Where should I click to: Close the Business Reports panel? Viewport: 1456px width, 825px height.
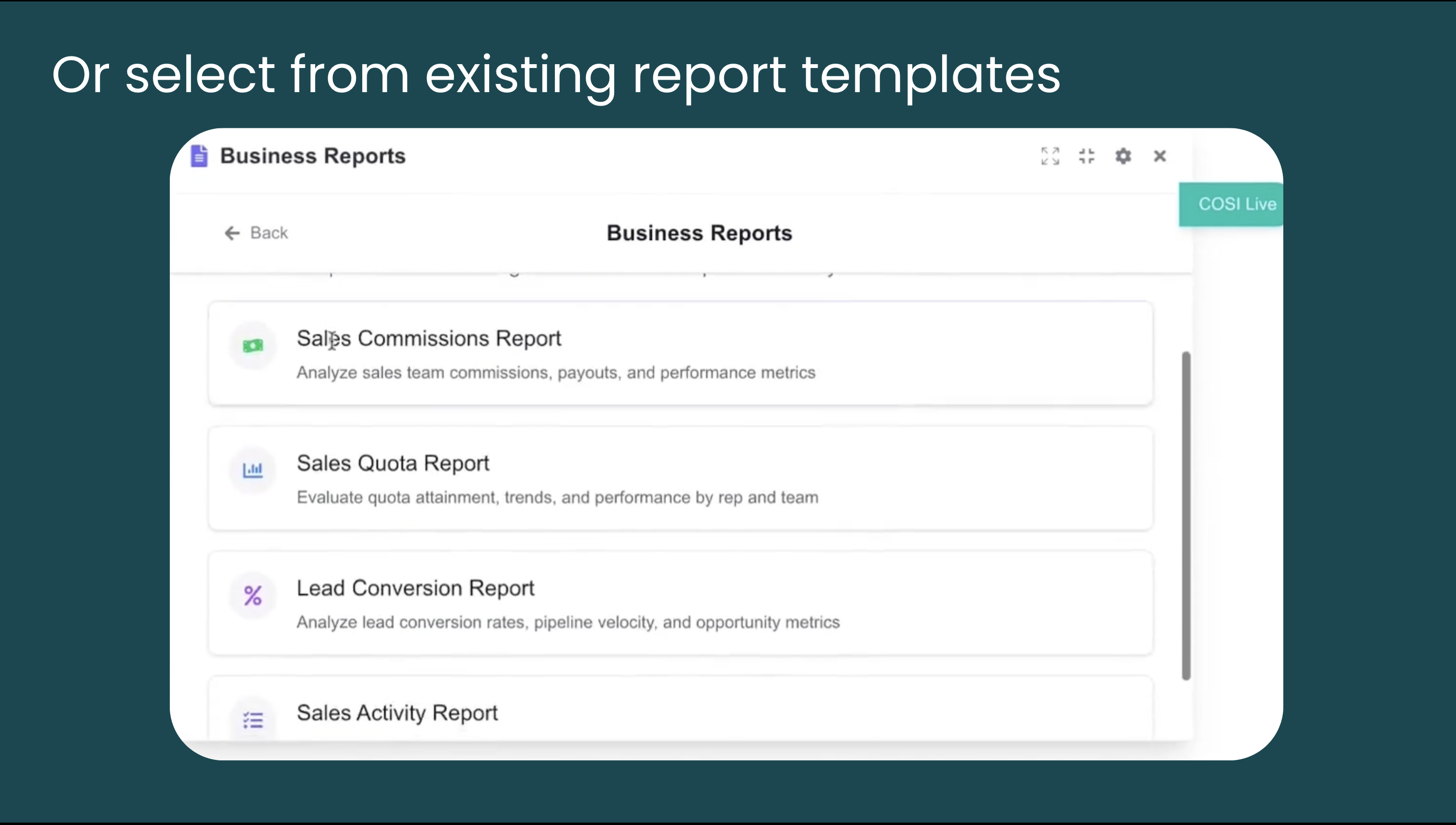[1160, 156]
